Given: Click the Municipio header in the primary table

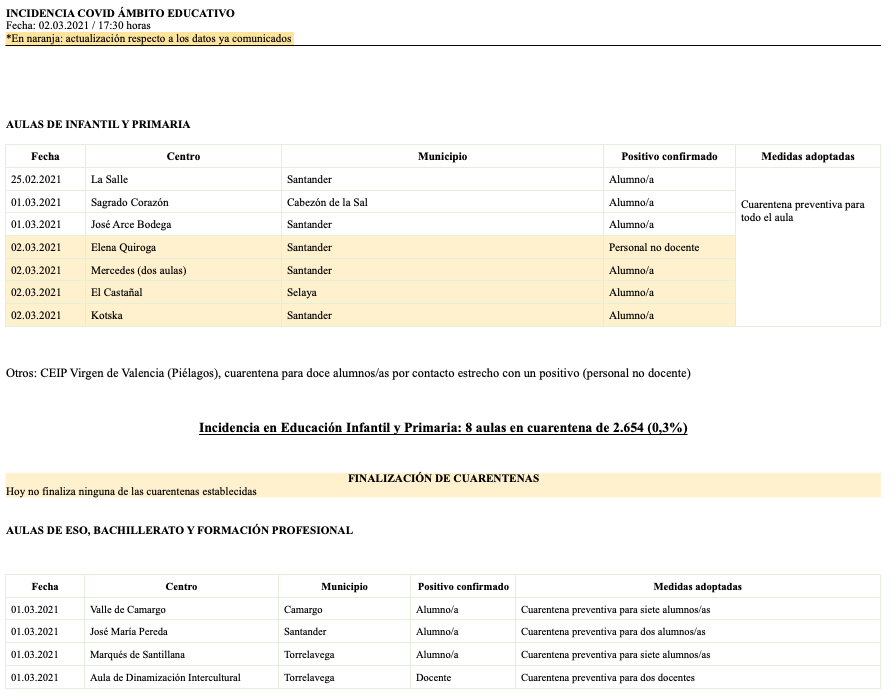Looking at the screenshot, I should [x=442, y=157].
